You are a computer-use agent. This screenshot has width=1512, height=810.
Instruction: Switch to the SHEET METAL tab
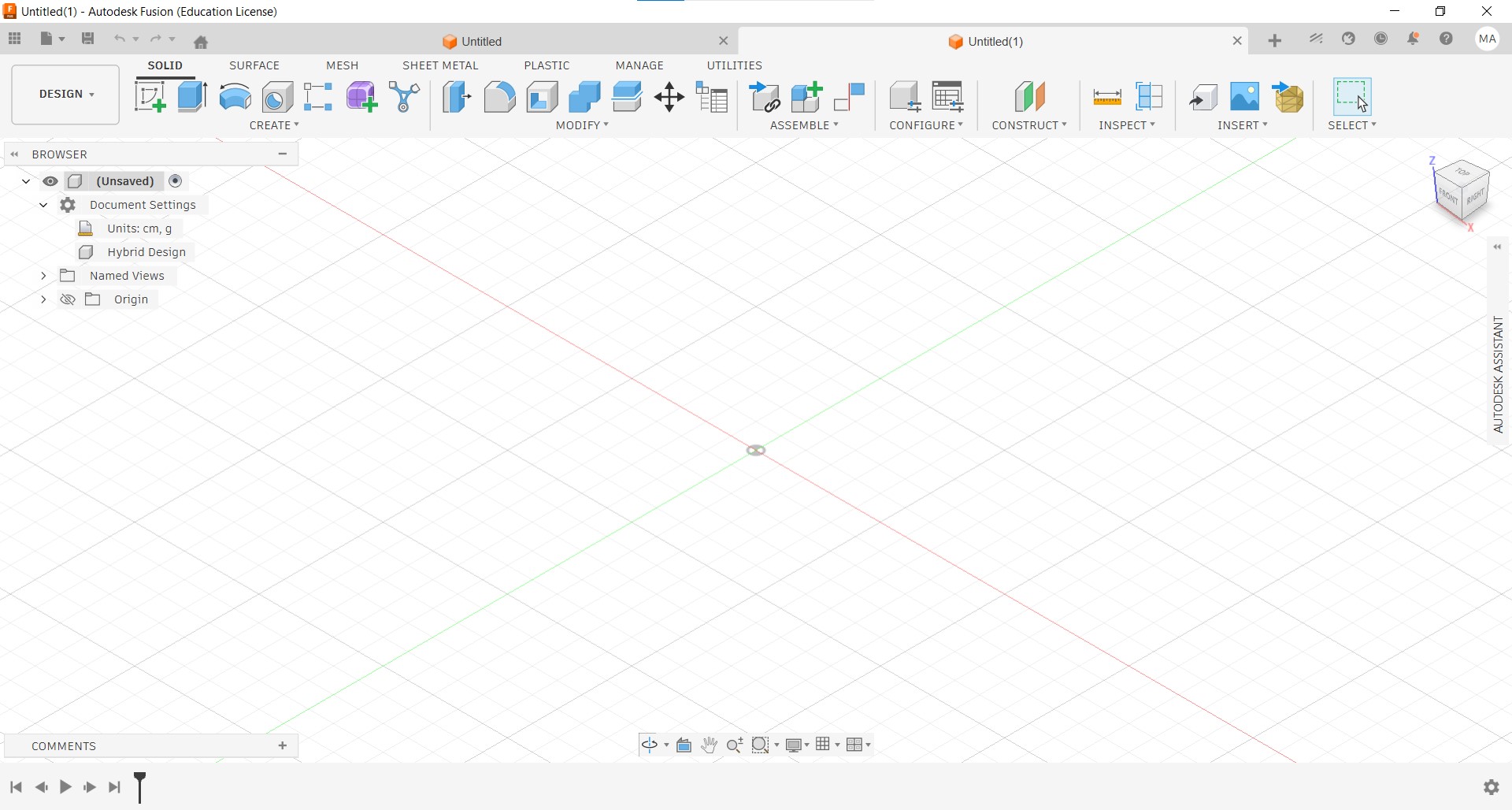440,65
